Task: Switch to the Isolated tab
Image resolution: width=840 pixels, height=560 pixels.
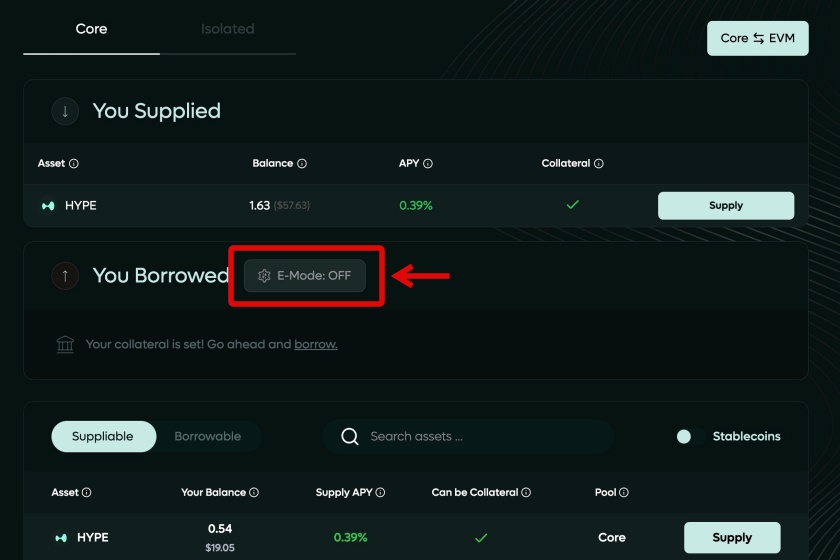Action: tap(228, 29)
